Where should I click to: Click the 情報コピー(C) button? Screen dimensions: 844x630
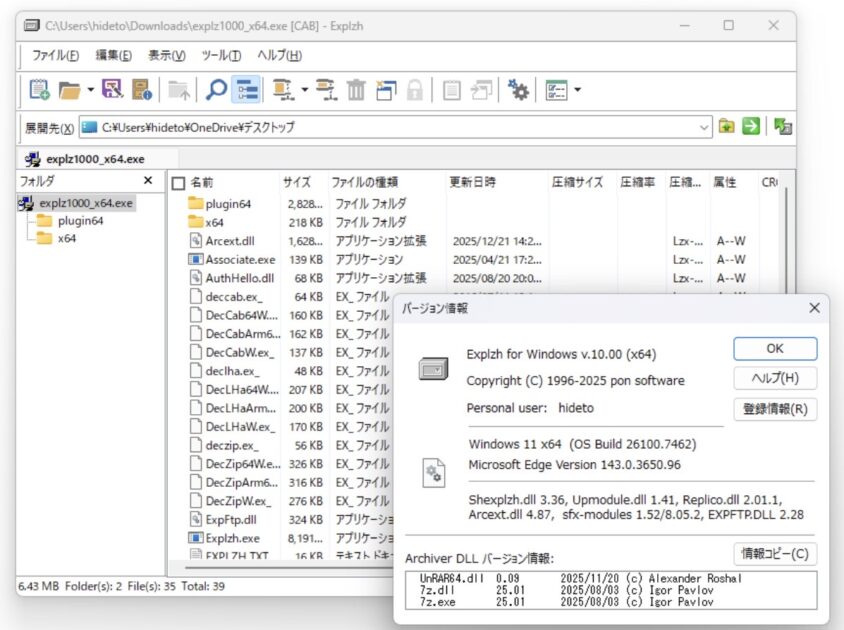point(774,553)
